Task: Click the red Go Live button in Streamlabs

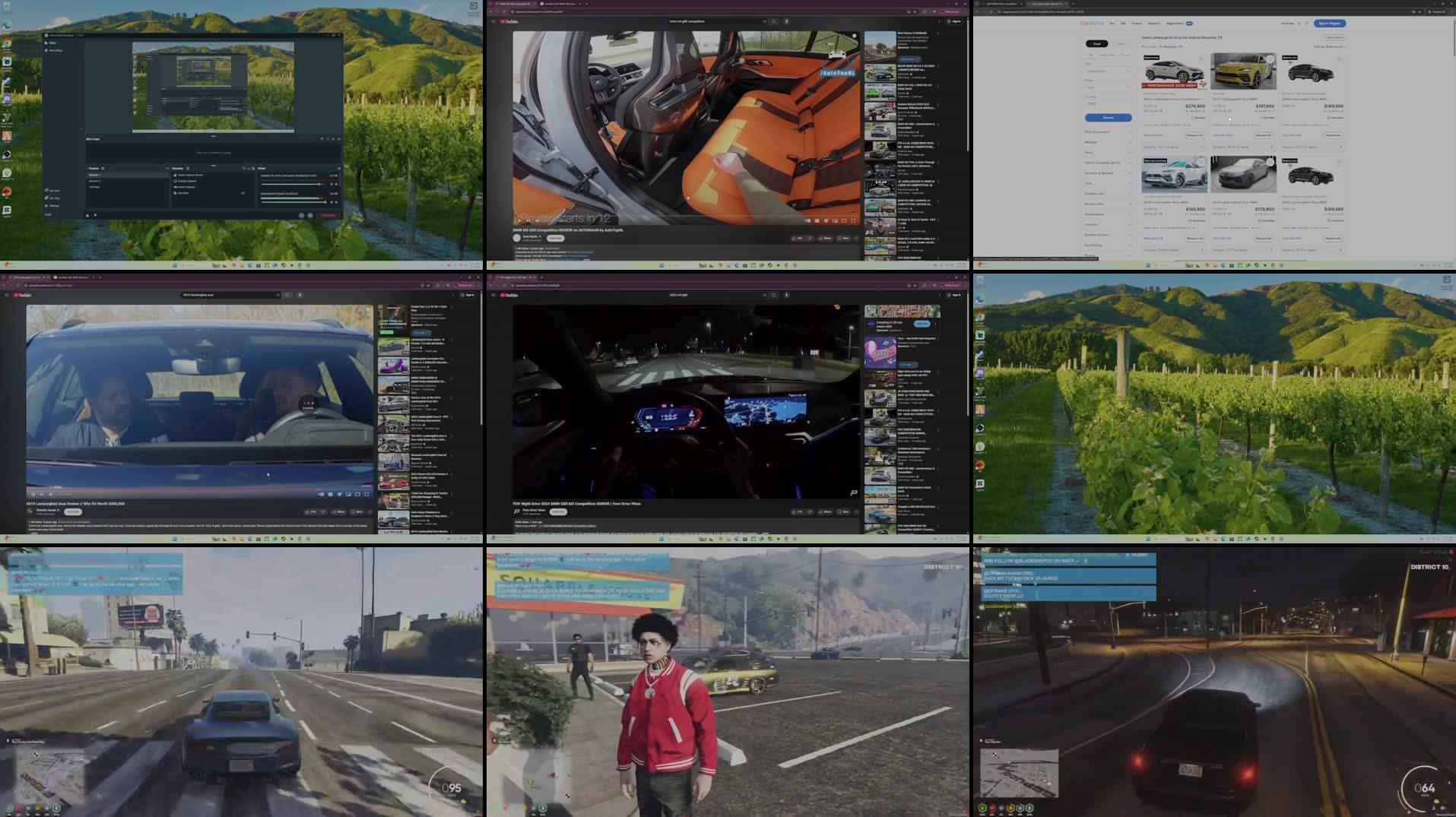Action: pos(328,215)
